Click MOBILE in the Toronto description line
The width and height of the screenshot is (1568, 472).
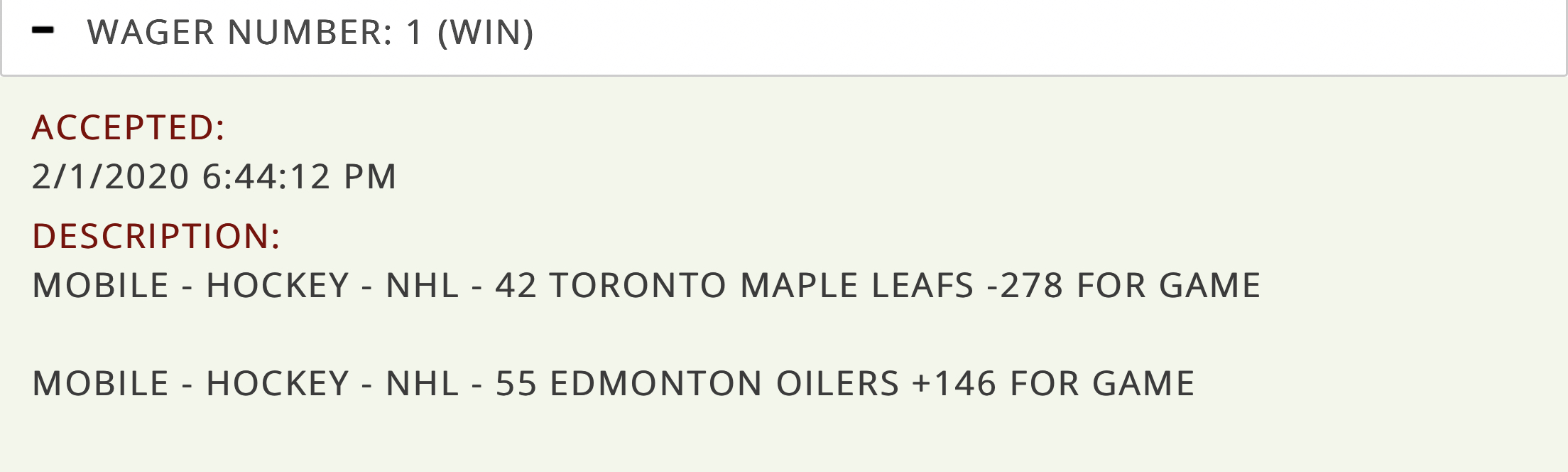click(101, 286)
